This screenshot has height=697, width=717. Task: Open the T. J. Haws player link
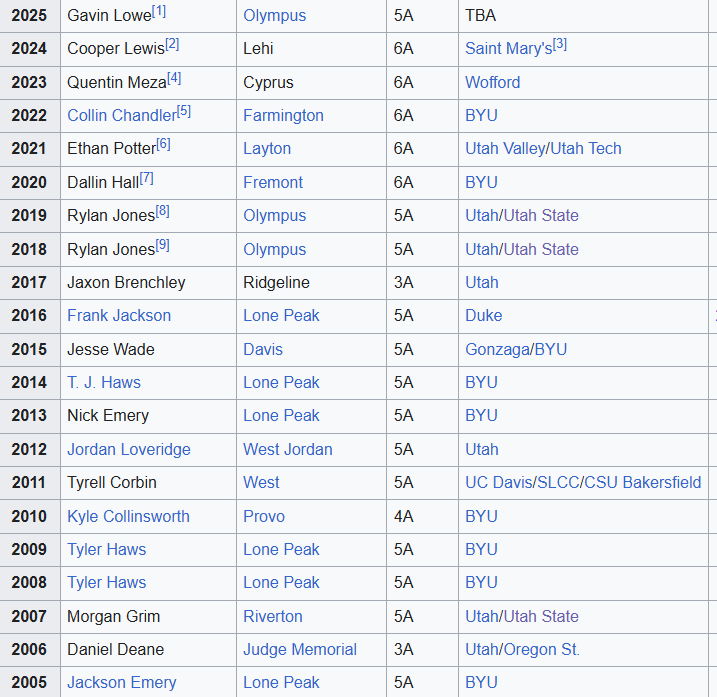point(104,382)
